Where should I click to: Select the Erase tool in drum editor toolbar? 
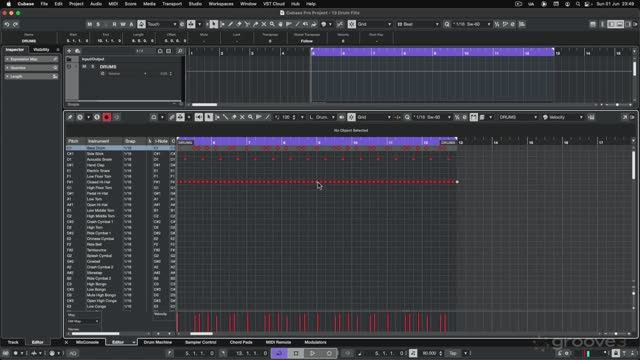(234, 118)
